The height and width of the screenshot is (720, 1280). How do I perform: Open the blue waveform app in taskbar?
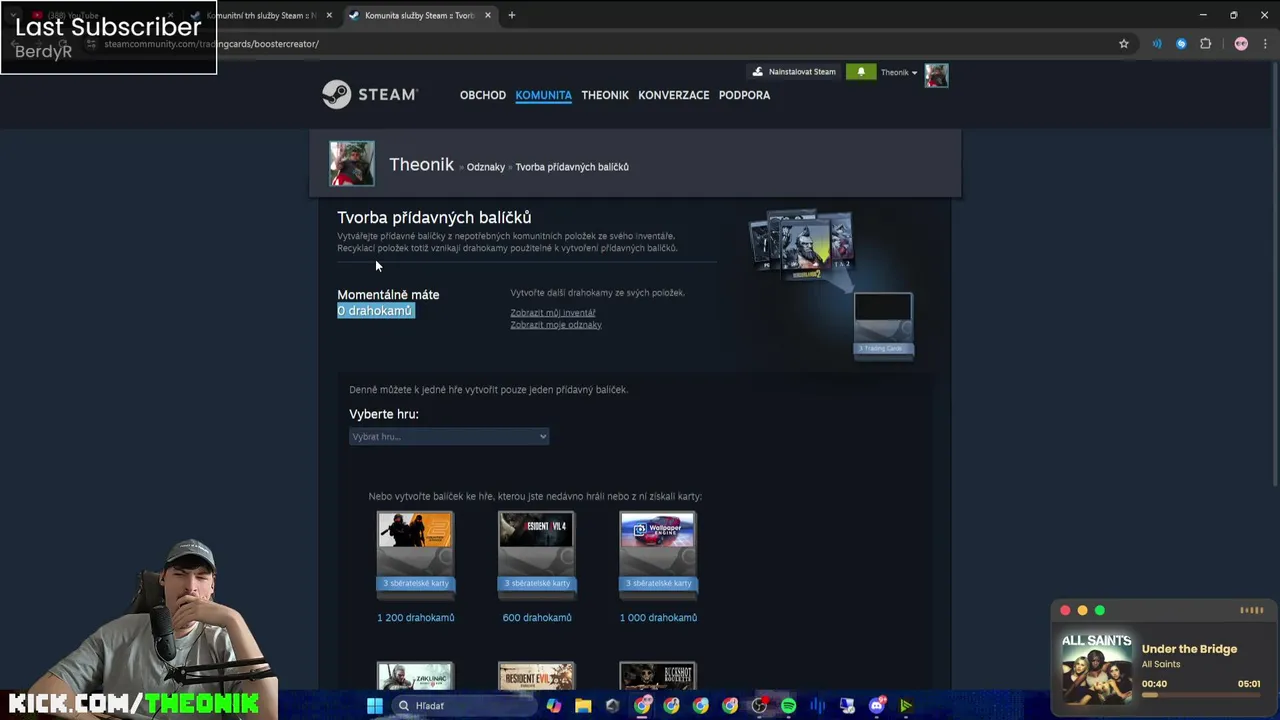(x=818, y=706)
